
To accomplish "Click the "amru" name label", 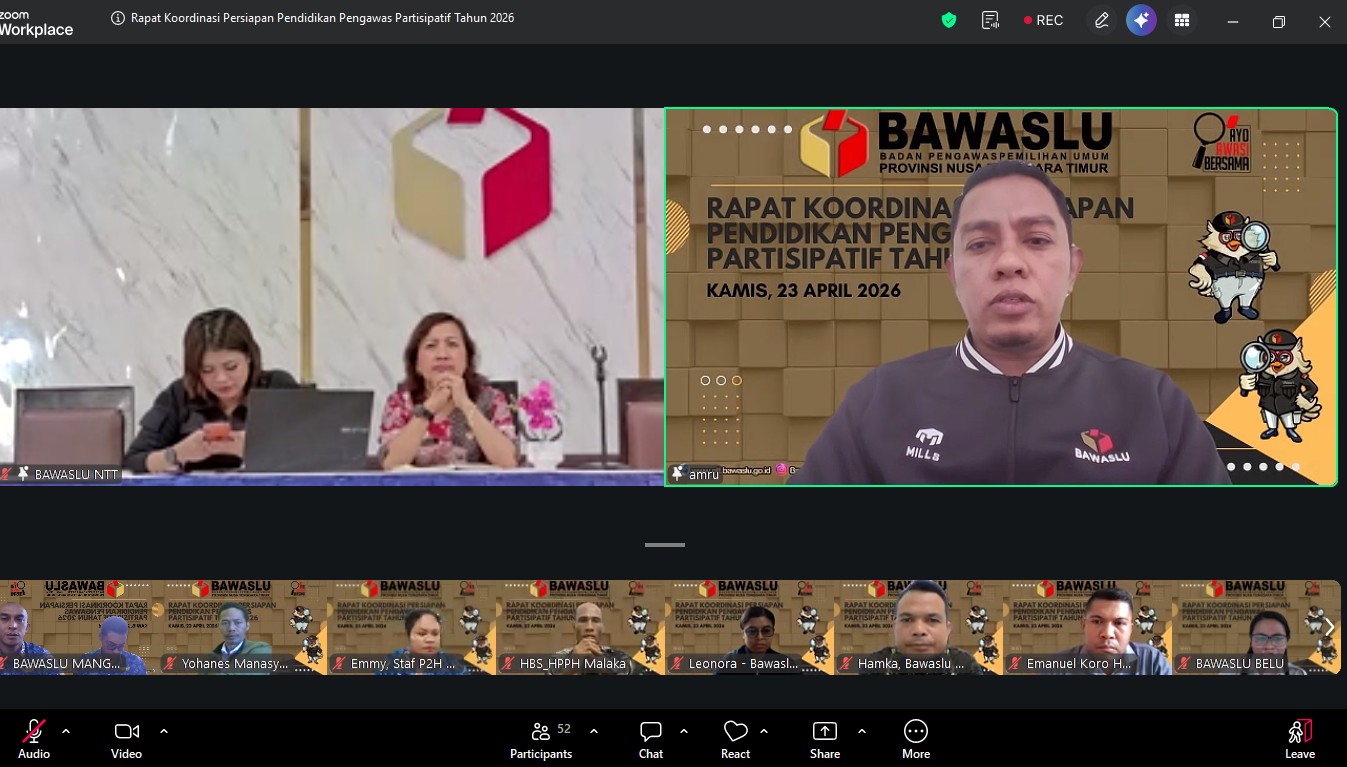I will click(704, 474).
